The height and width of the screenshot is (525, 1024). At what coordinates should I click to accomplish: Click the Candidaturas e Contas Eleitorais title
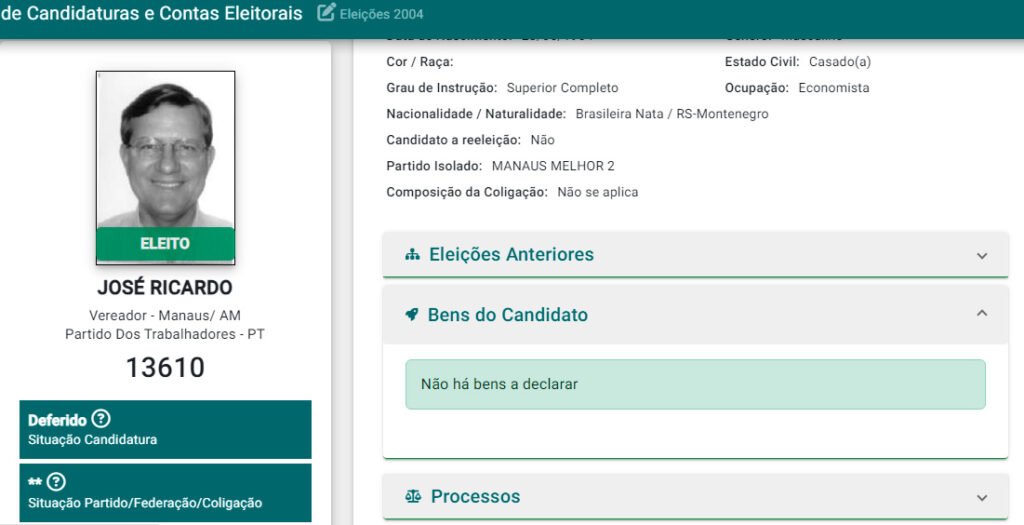pos(152,13)
